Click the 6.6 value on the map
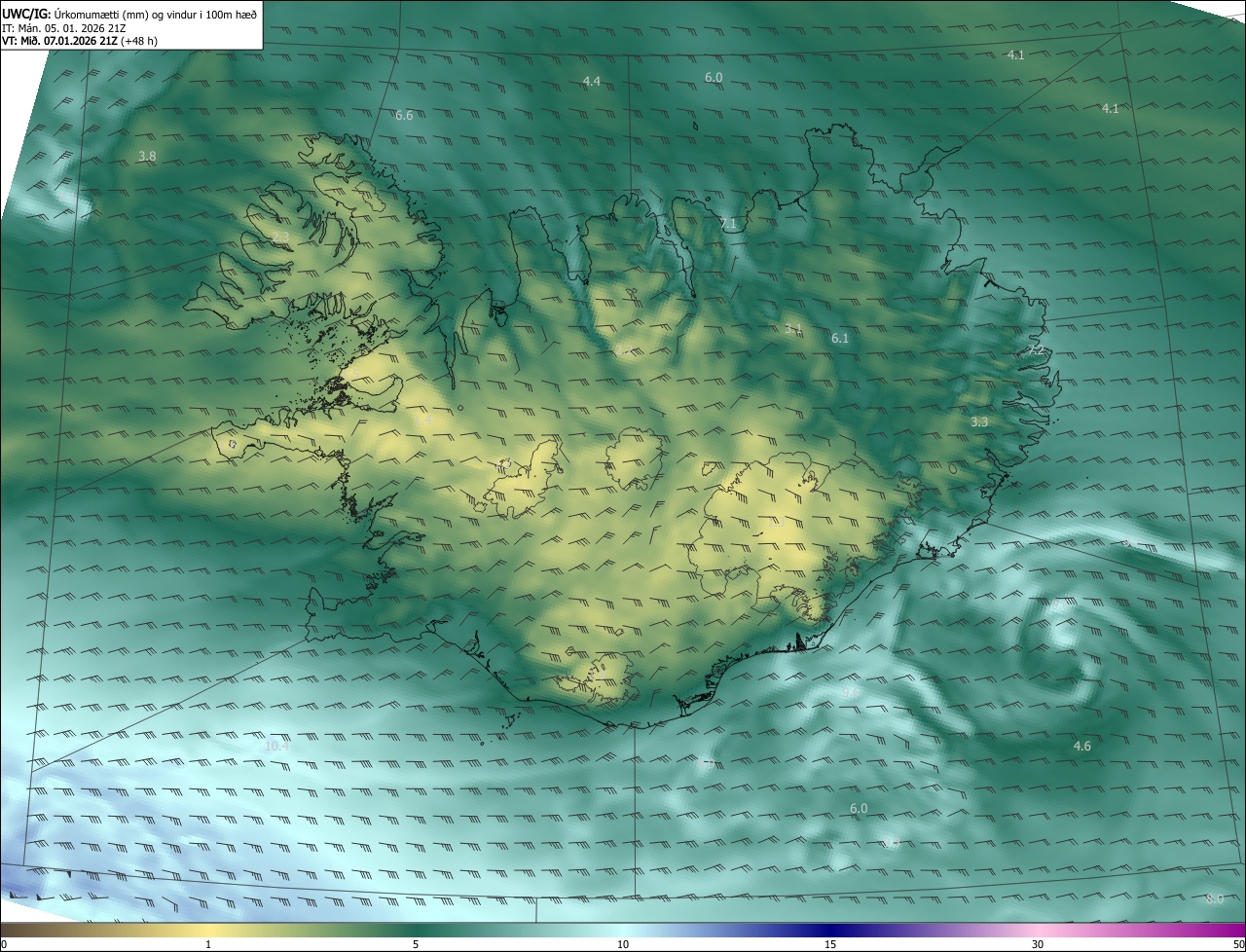This screenshot has width=1246, height=952. (404, 115)
